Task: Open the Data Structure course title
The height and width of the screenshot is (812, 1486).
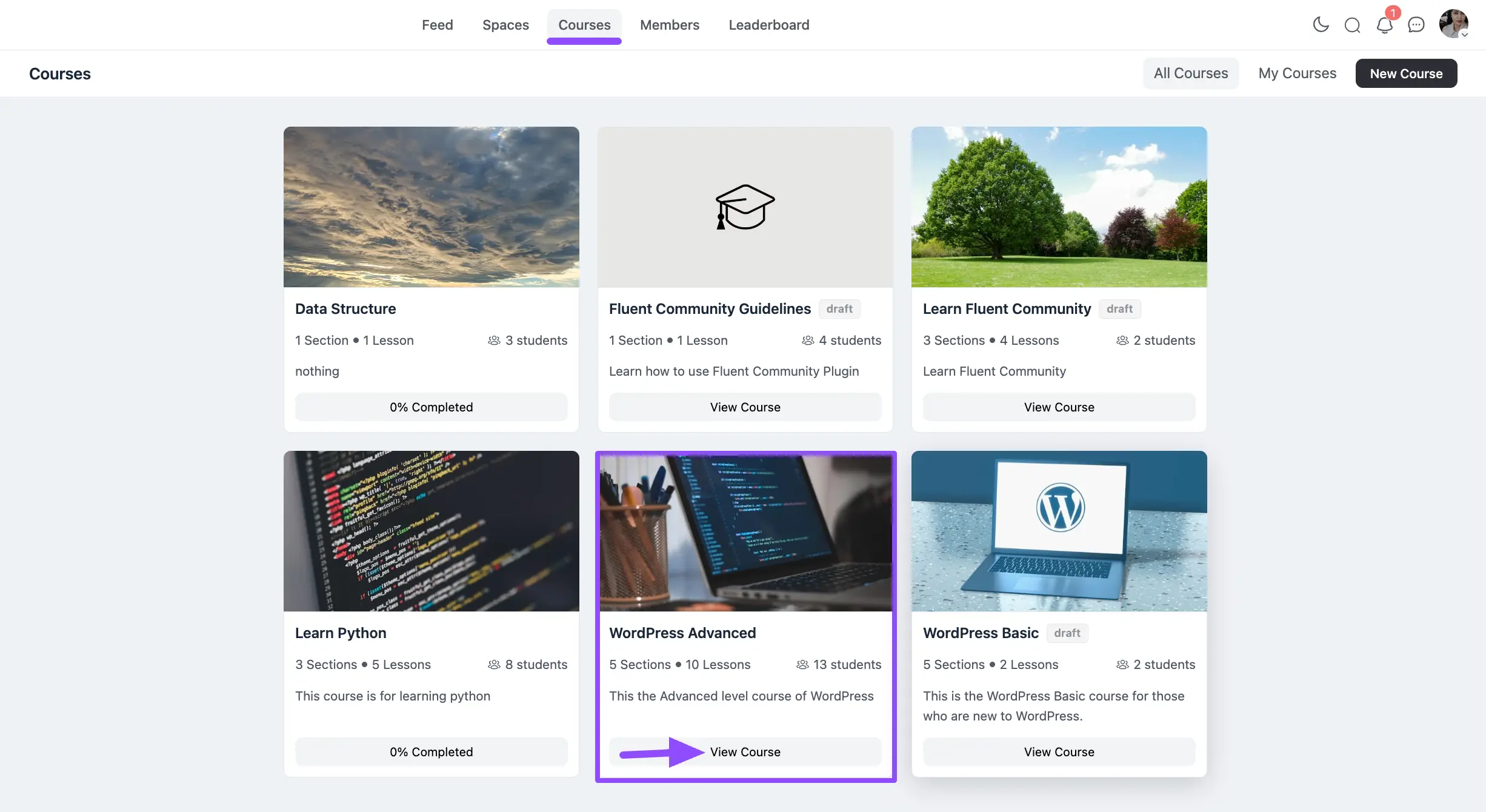Action: click(345, 309)
